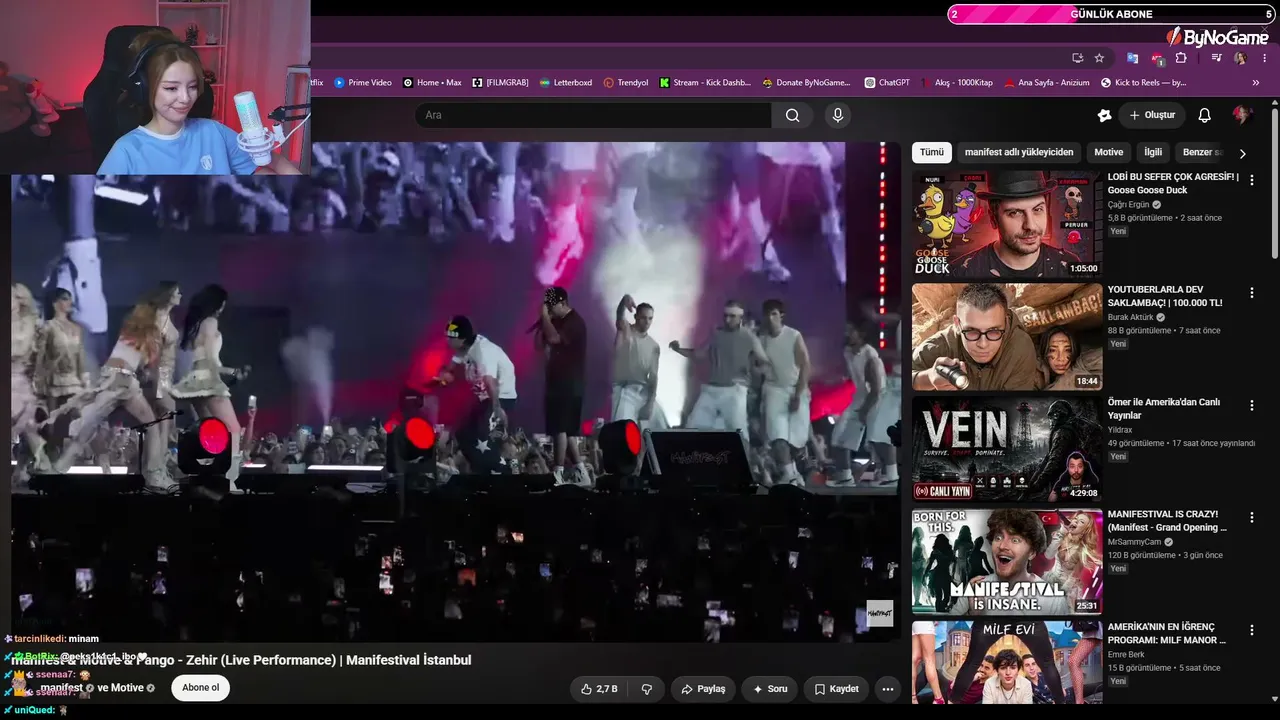Open YouTube notifications bell

1204,115
